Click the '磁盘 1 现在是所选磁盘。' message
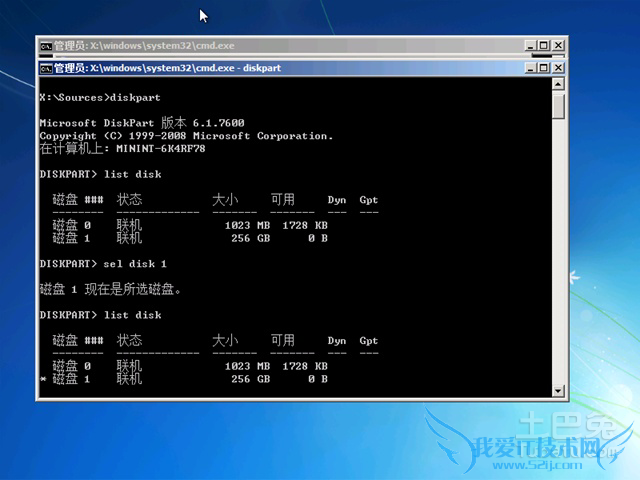The height and width of the screenshot is (480, 640). [x=110, y=289]
